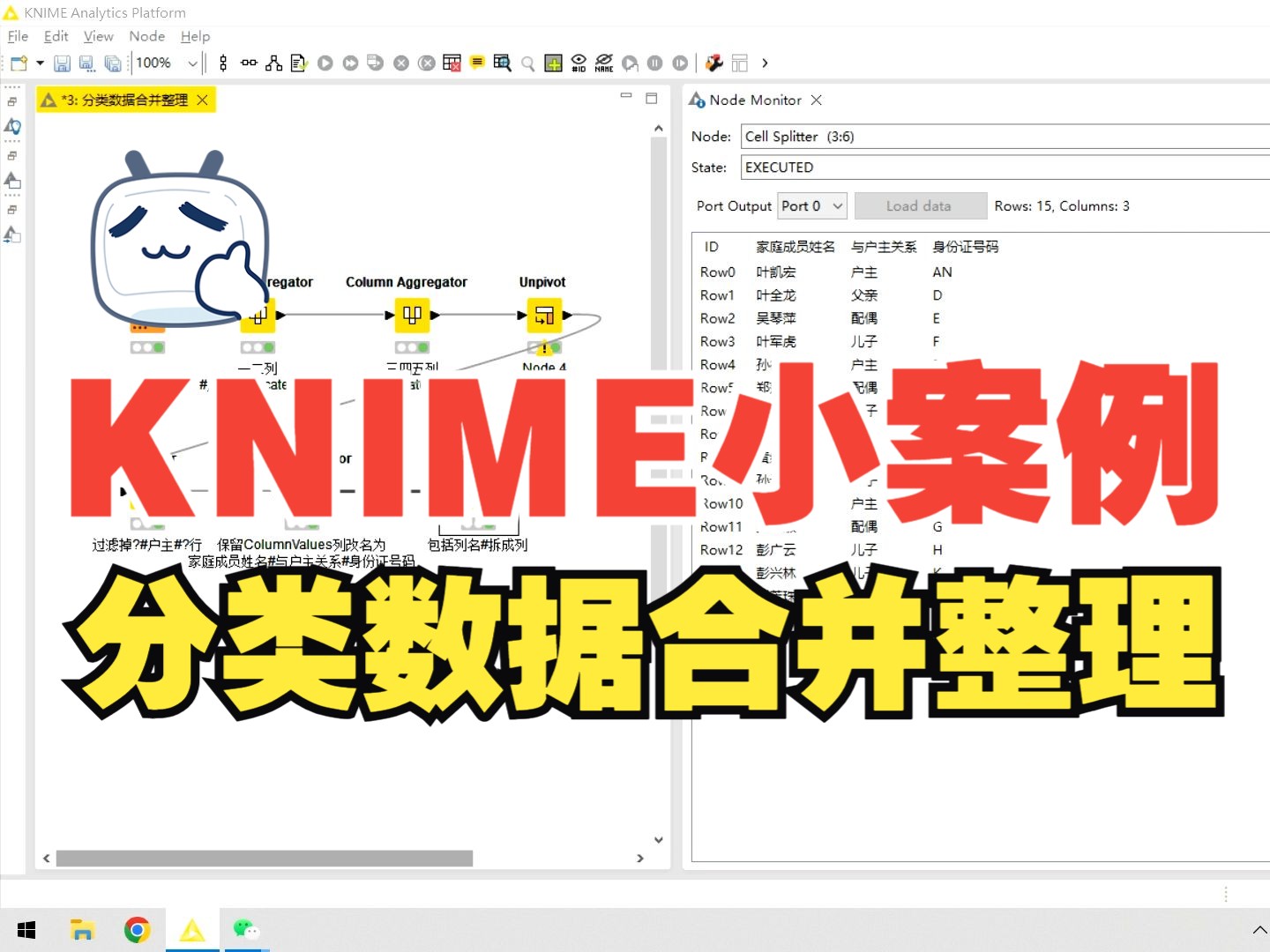Click the horizontal node alignment icon
Image resolution: width=1270 pixels, height=952 pixels.
coord(249,63)
